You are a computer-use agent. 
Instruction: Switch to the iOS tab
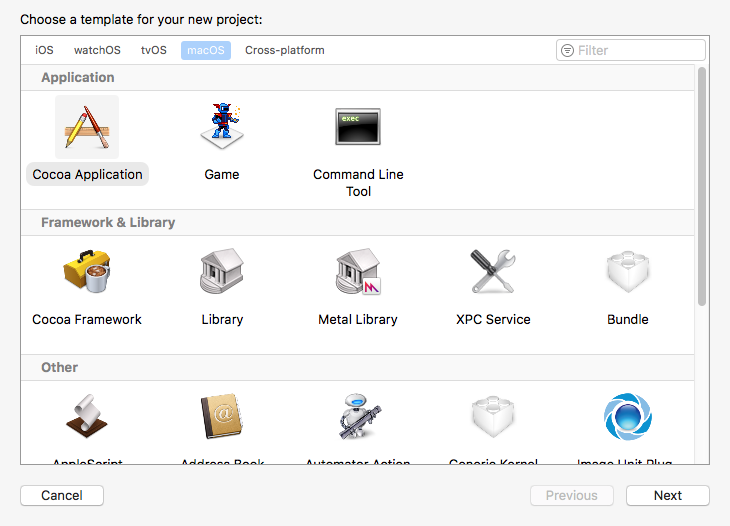tap(44, 50)
